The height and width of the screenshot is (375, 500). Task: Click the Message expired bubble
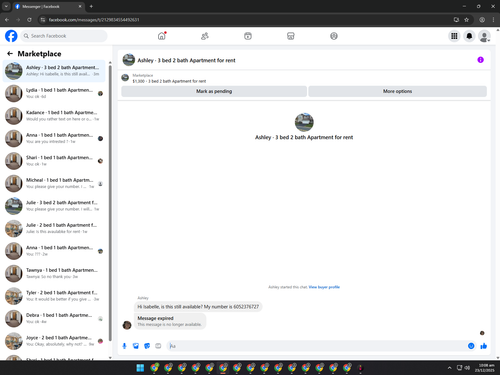(x=170, y=321)
